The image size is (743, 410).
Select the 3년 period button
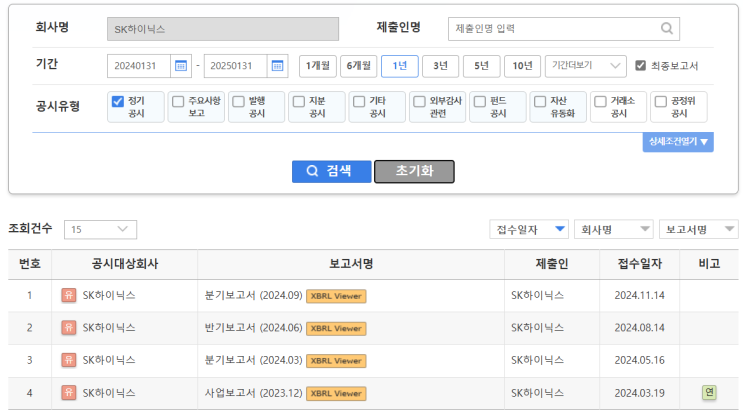(440, 66)
